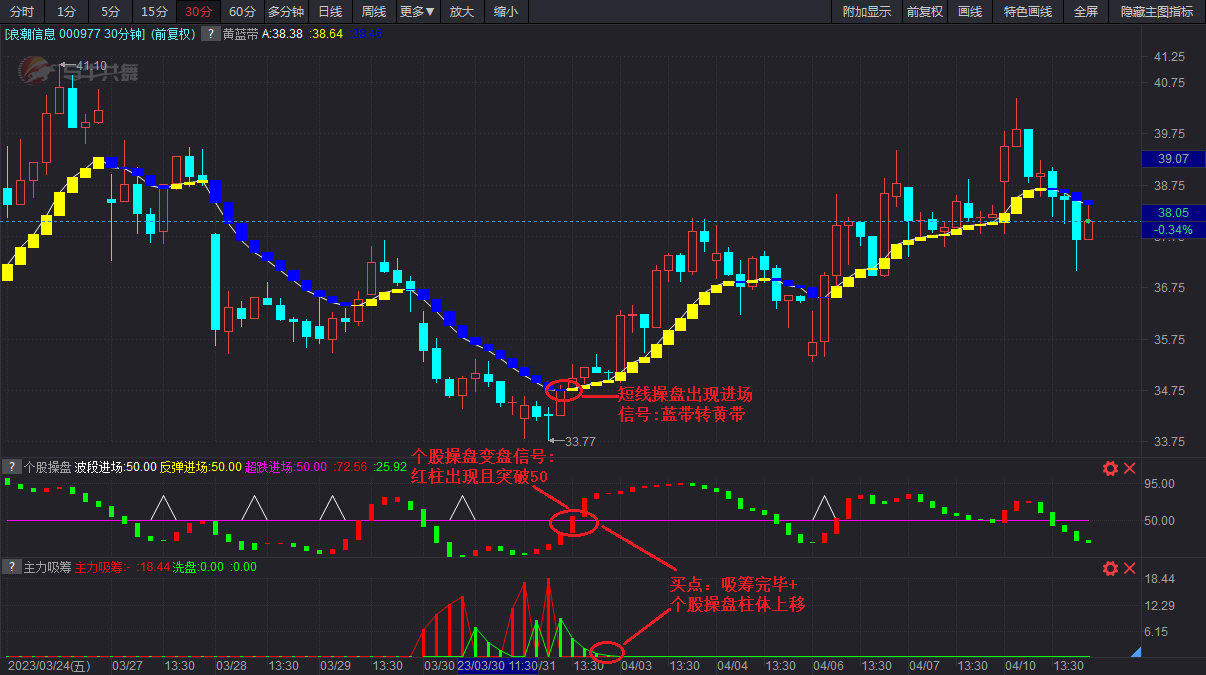Screen dimensions: 1206x675
Task: Open 特色画线 special drawing tools
Action: [x=1028, y=12]
